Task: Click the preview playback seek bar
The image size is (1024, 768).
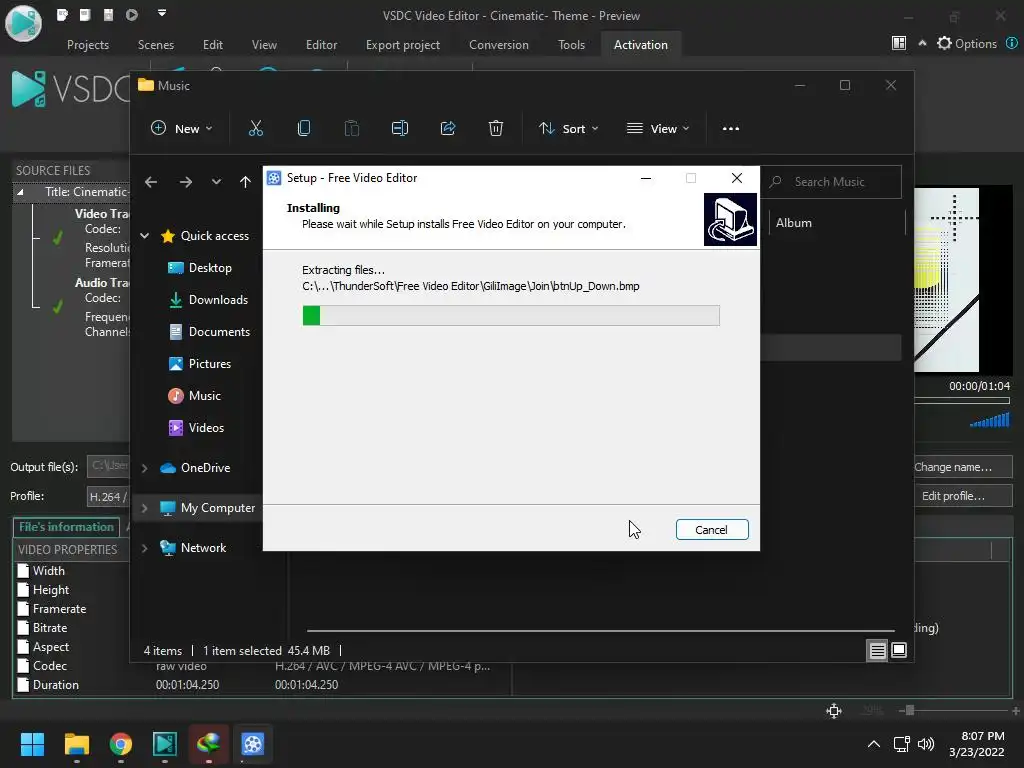Action: tap(961, 400)
